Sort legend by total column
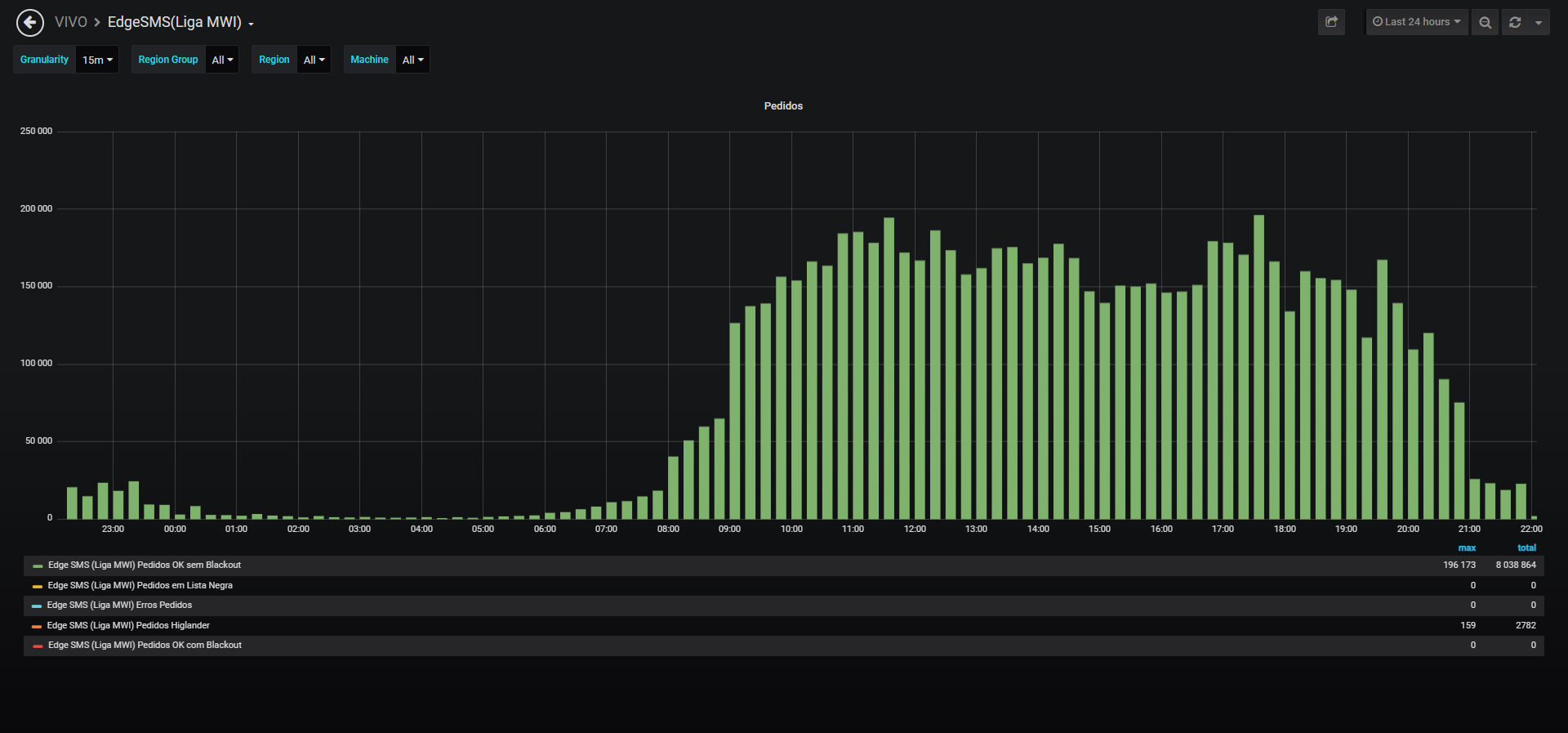1568x733 pixels. (1526, 548)
